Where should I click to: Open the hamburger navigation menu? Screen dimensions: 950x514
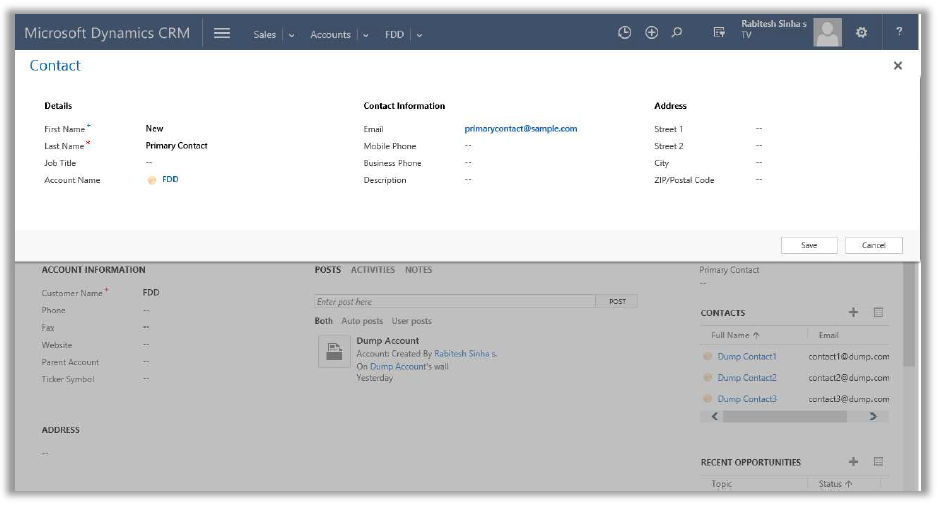[222, 33]
